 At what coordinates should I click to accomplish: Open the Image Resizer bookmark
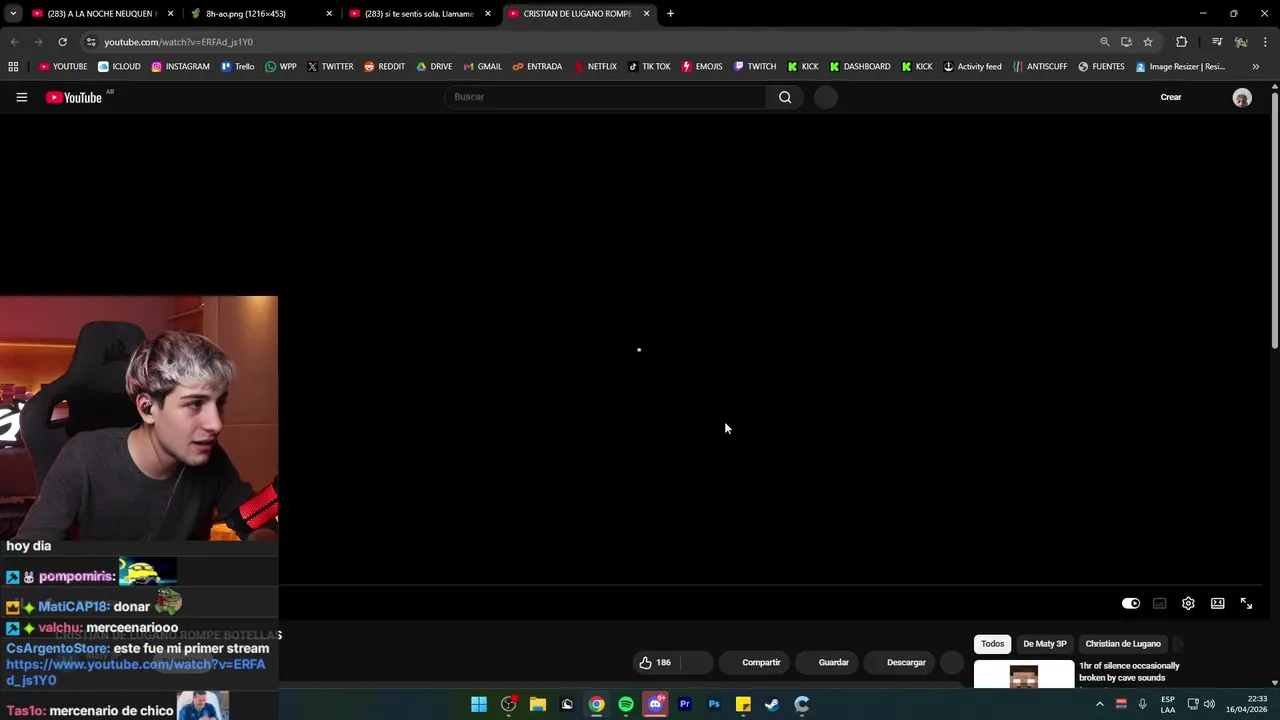click(1181, 67)
